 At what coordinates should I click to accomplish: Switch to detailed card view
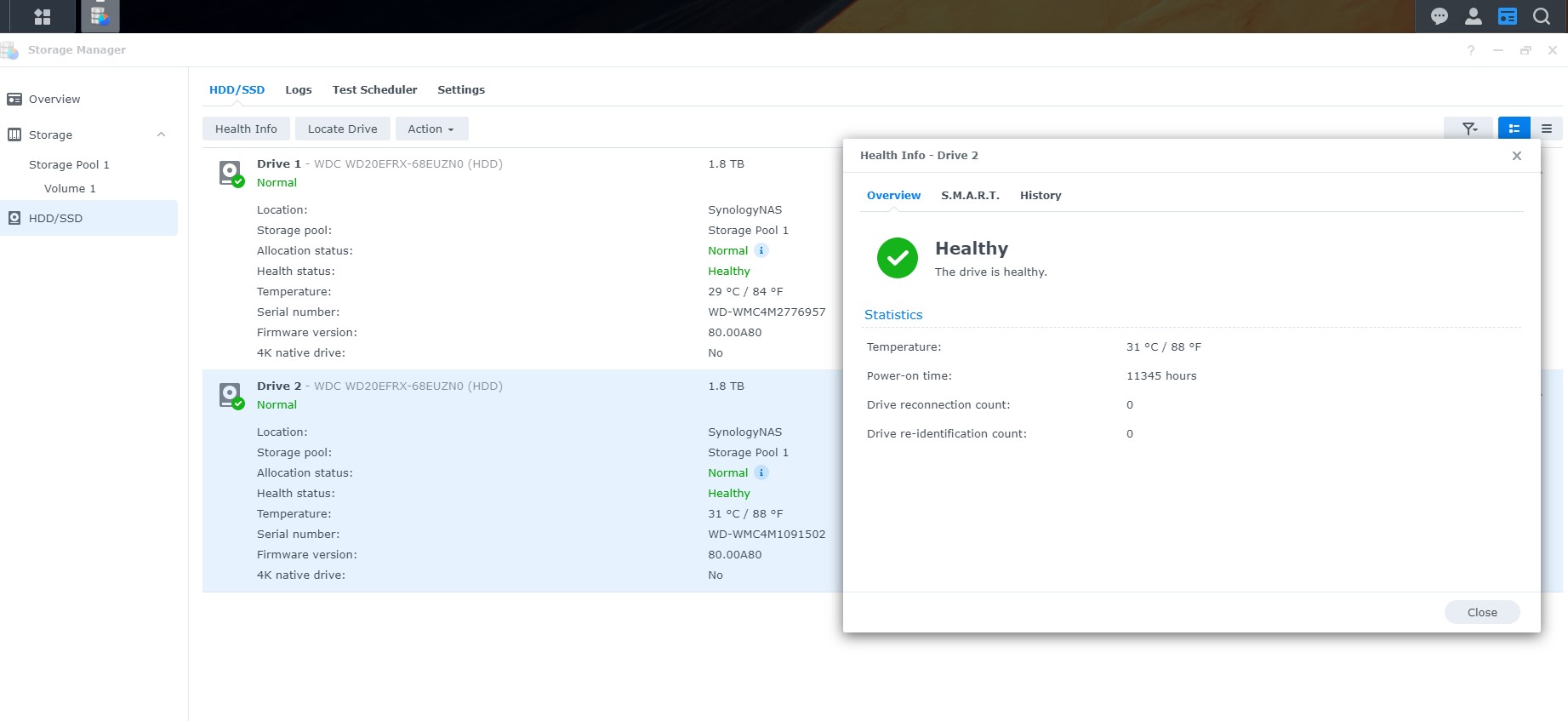(1514, 129)
